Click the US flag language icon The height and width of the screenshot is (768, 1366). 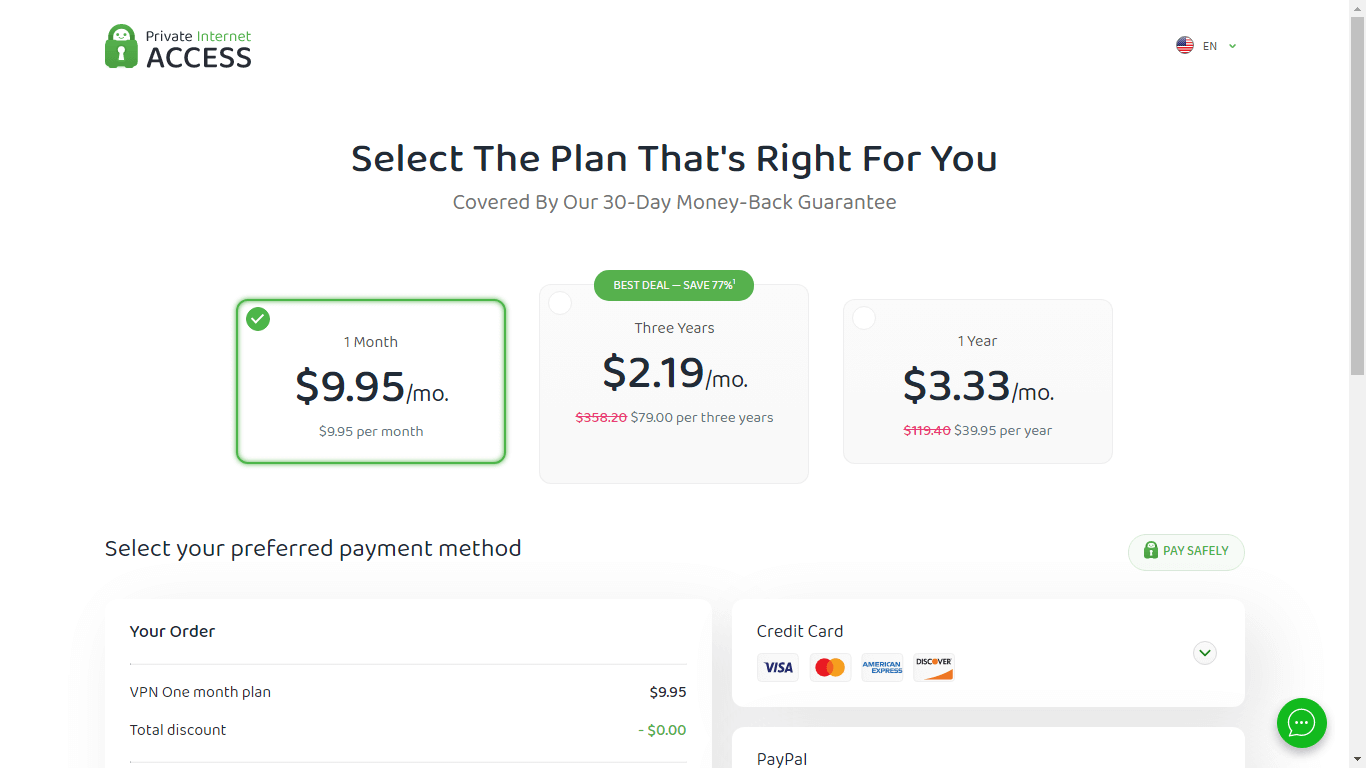pos(1185,46)
